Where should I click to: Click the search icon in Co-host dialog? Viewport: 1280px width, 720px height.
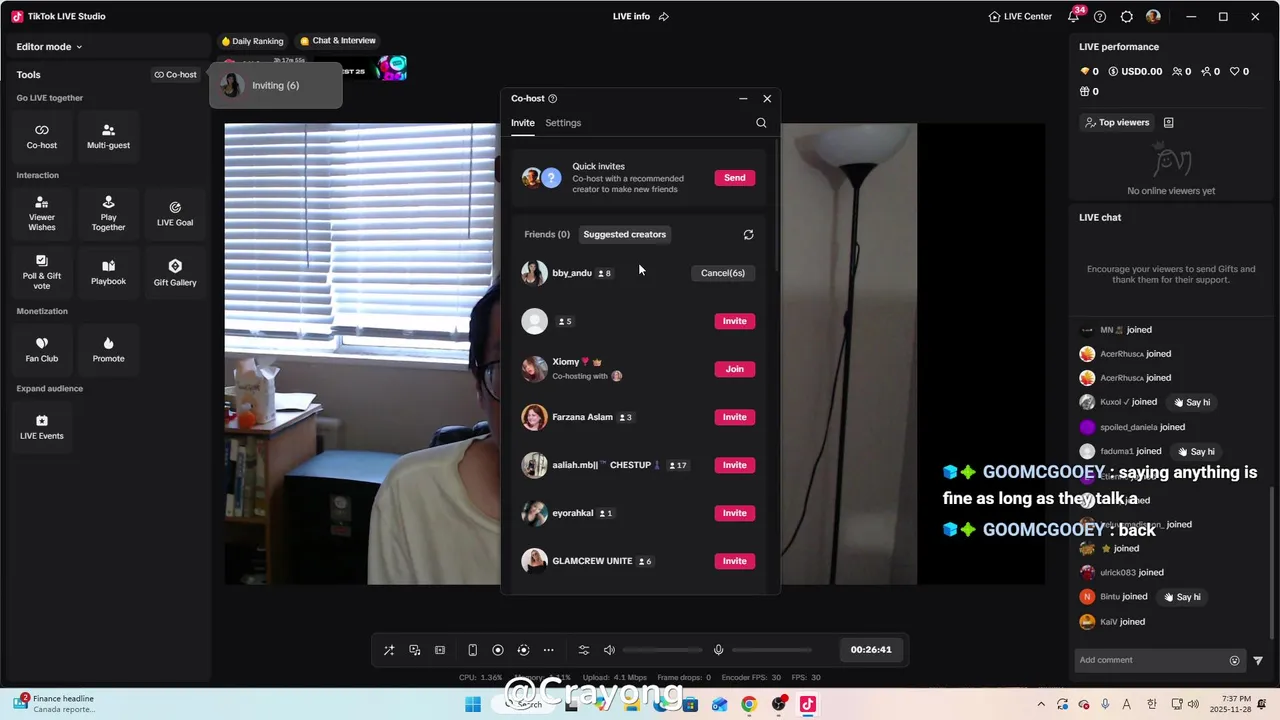761,123
